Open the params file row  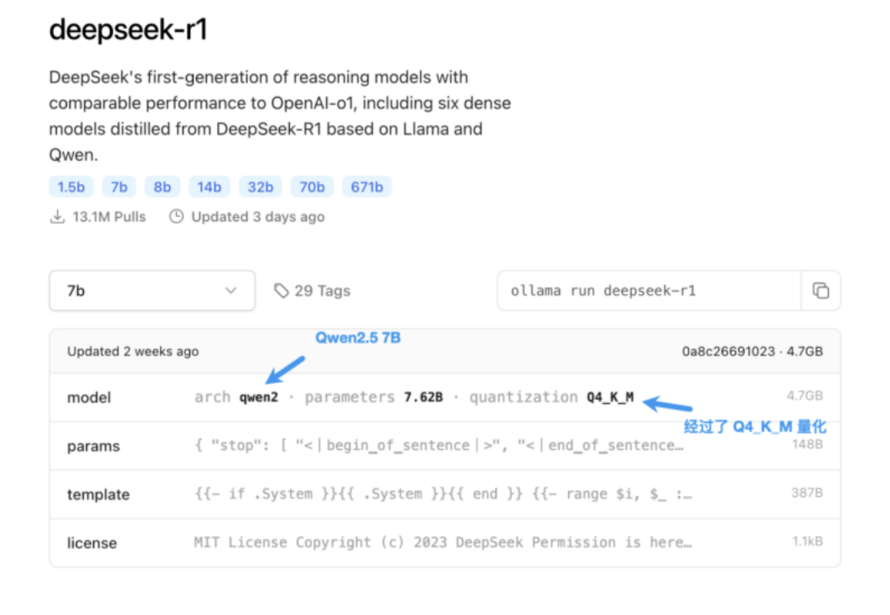[93, 446]
